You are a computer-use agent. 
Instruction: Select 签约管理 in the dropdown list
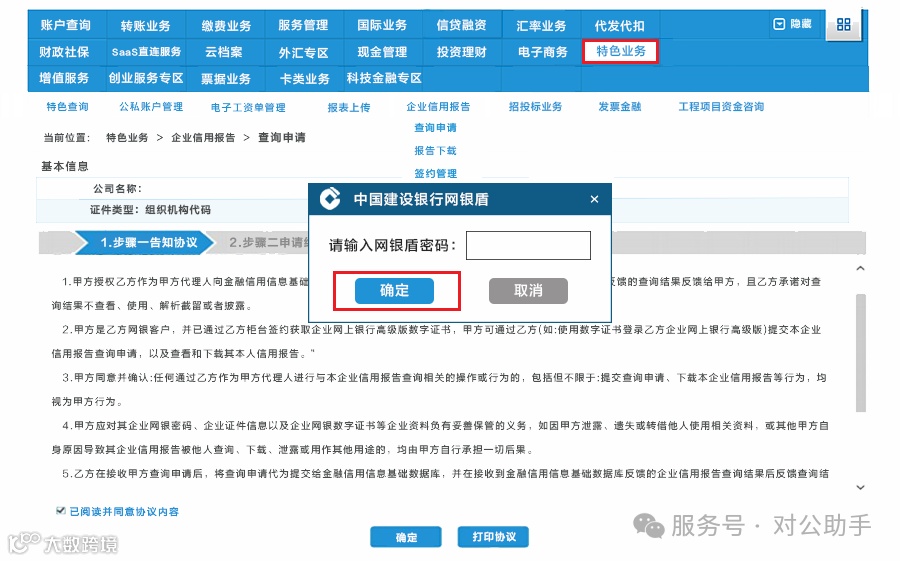point(436,173)
